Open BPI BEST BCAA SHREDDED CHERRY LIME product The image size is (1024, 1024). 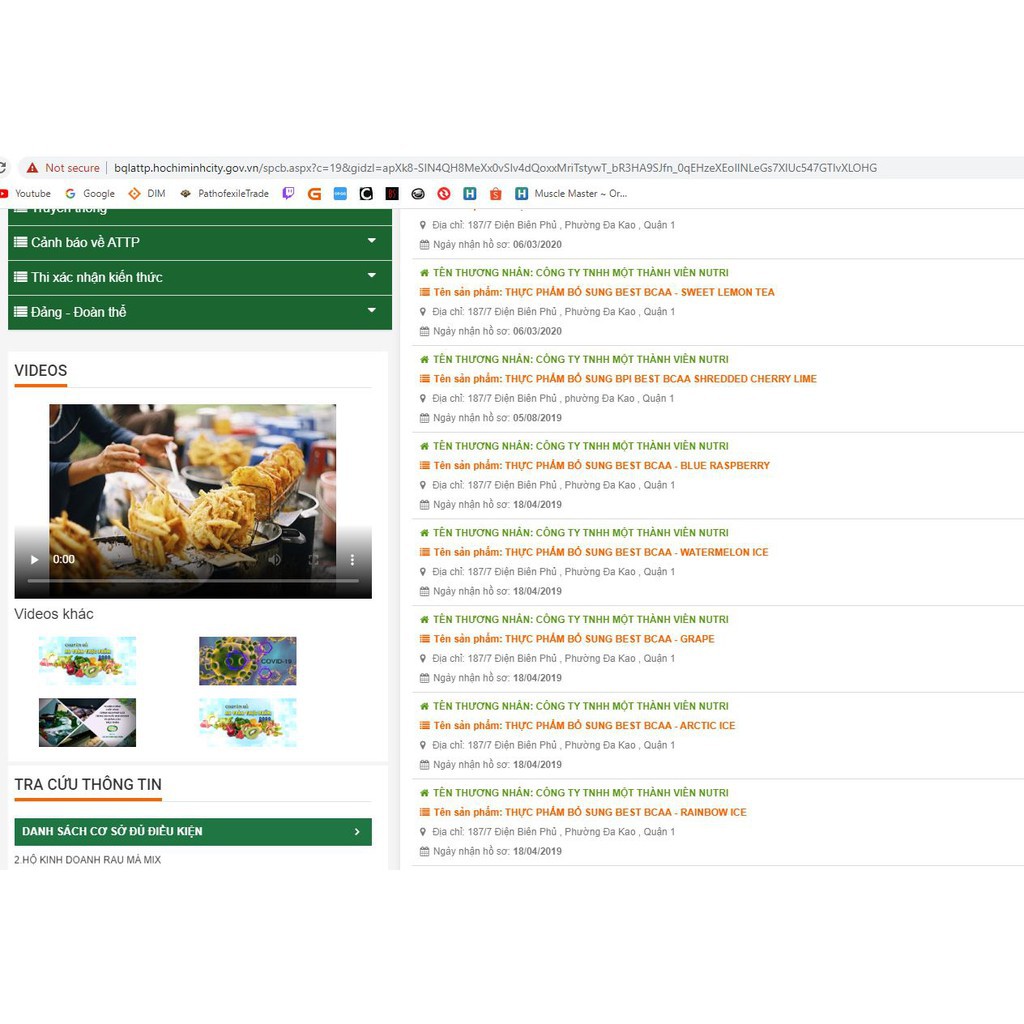624,379
